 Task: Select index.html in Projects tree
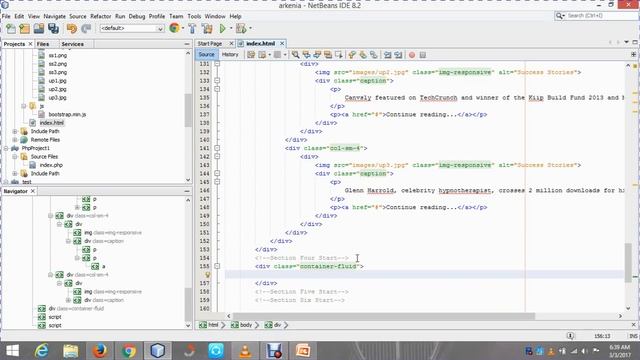(51, 123)
